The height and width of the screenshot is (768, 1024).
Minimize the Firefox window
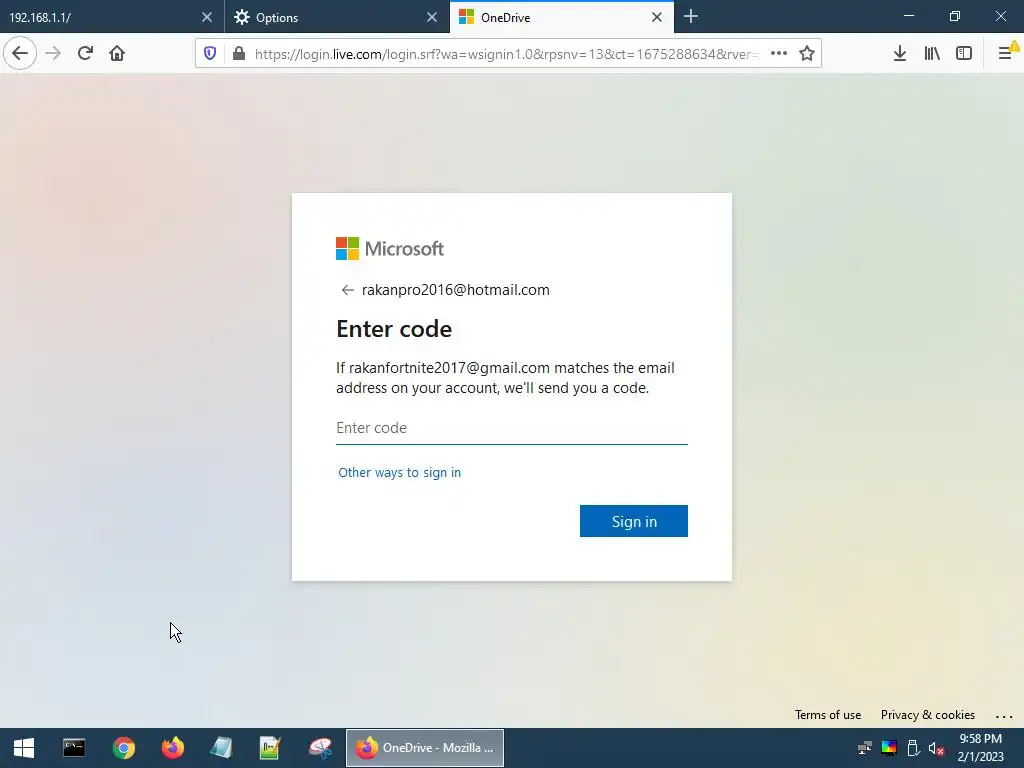[x=909, y=16]
